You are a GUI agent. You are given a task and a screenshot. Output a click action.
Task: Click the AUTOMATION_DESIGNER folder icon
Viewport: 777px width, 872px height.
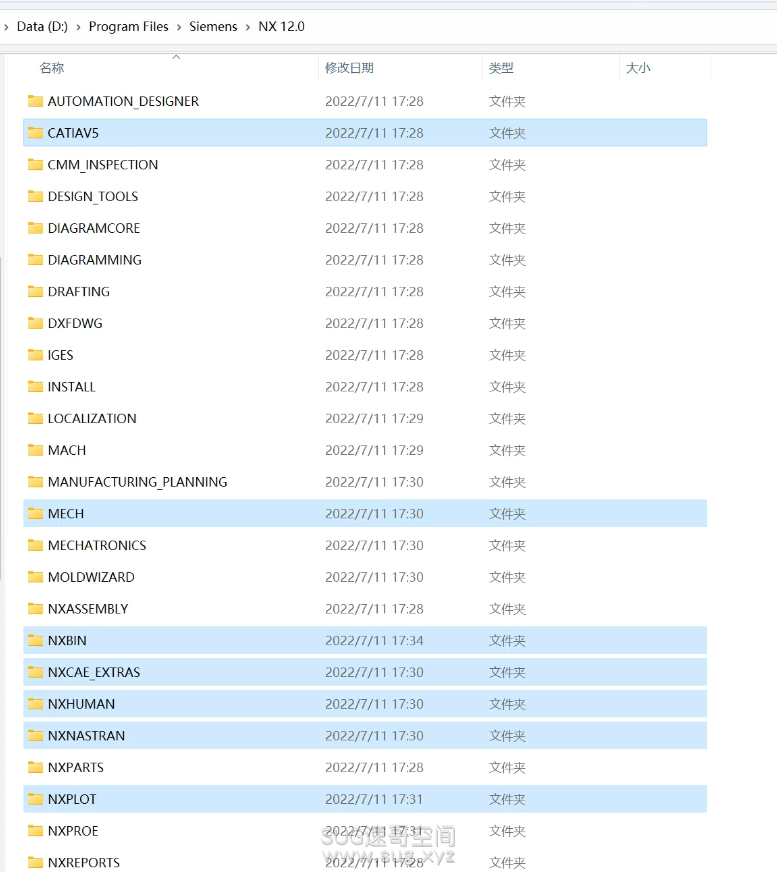pyautogui.click(x=36, y=101)
